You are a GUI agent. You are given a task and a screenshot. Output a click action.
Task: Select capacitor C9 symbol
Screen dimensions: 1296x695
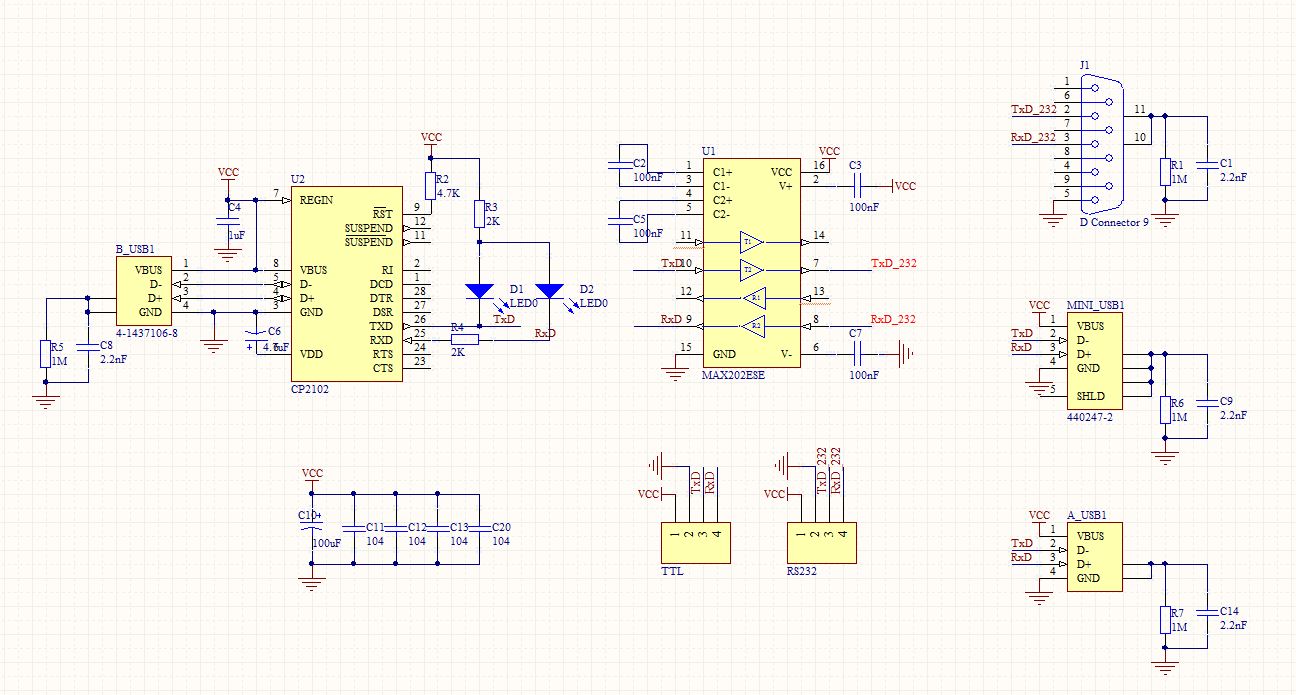tap(1207, 403)
